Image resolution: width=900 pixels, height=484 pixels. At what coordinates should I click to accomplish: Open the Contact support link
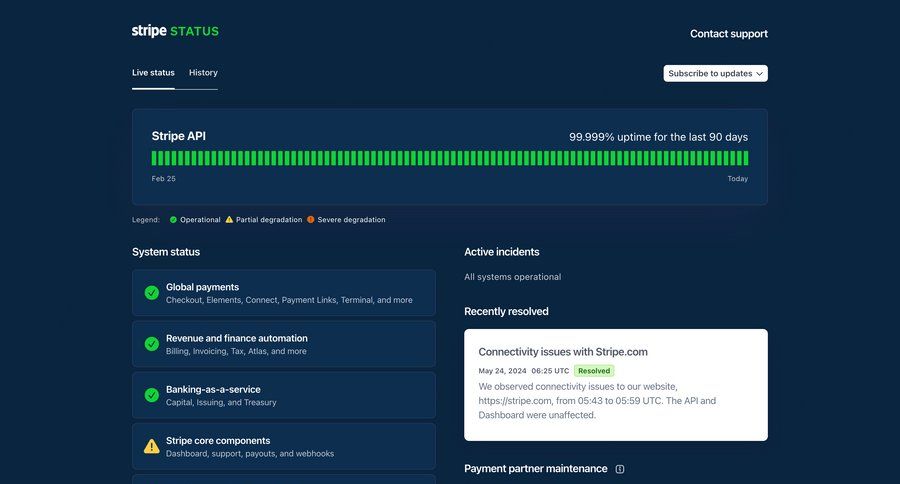tap(728, 34)
